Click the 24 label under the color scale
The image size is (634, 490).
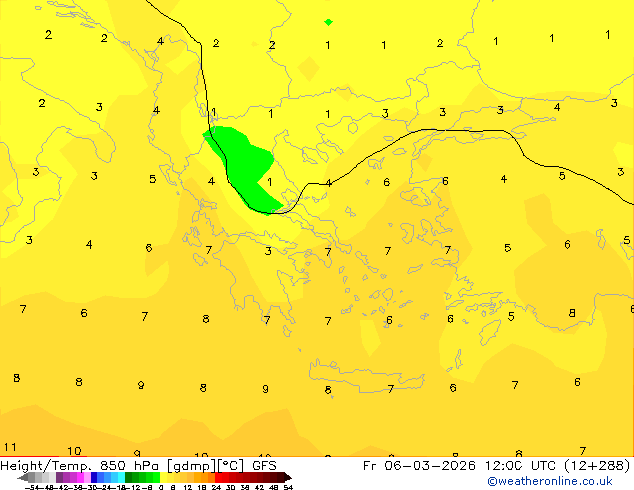[x=216, y=487]
